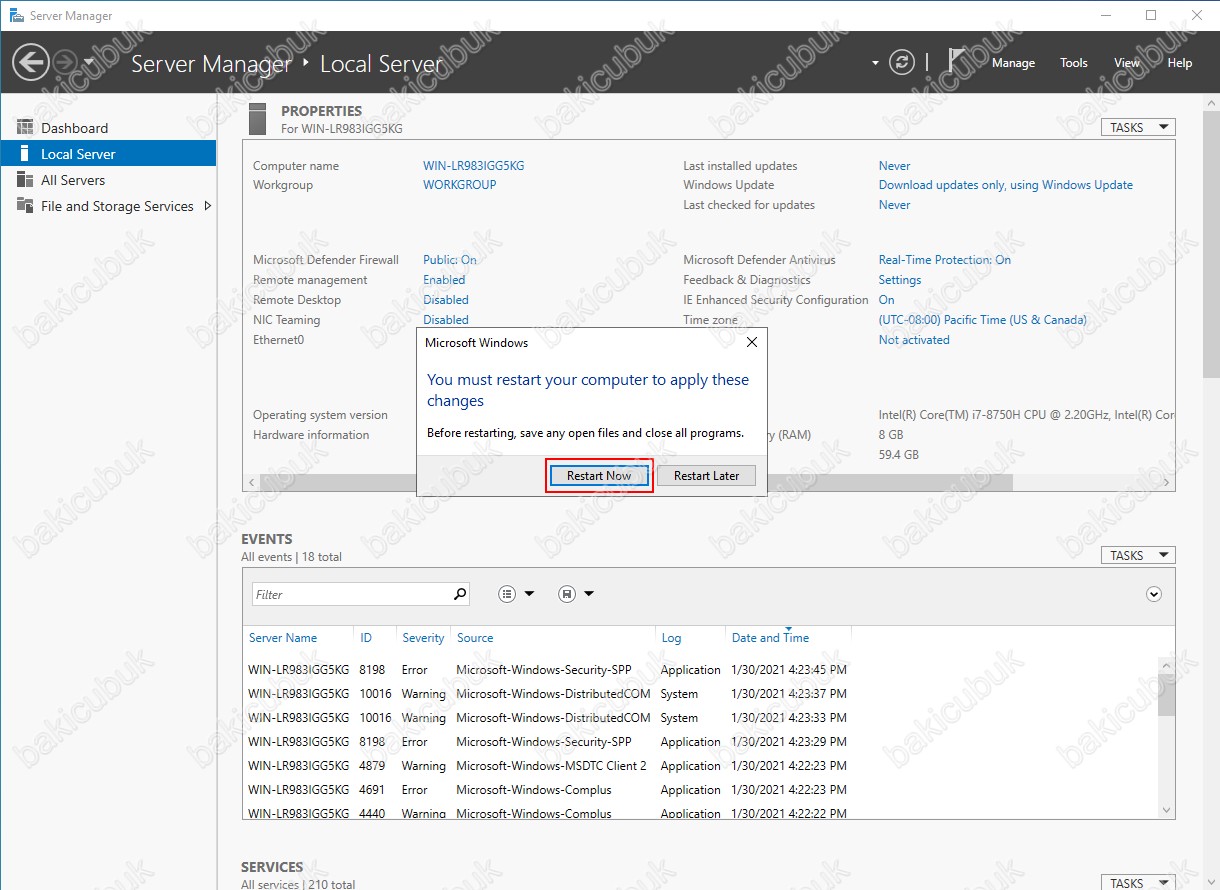This screenshot has width=1220, height=890.
Task: Click the properties horizontal scrollbar
Action: (x=636, y=482)
